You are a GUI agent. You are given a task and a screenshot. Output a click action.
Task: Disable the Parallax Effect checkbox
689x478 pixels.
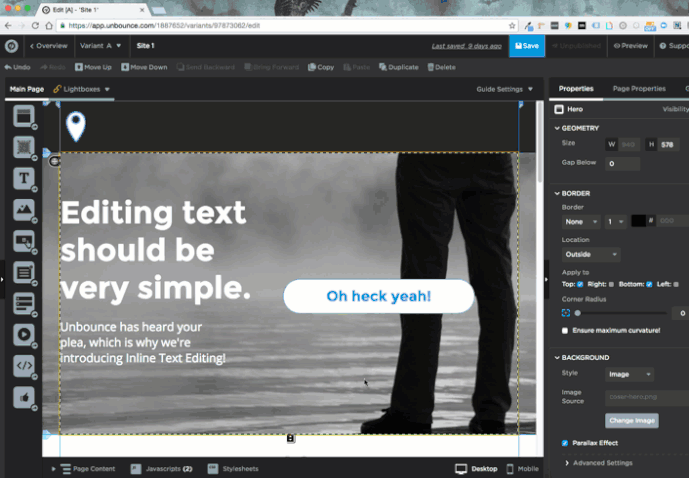tap(565, 443)
